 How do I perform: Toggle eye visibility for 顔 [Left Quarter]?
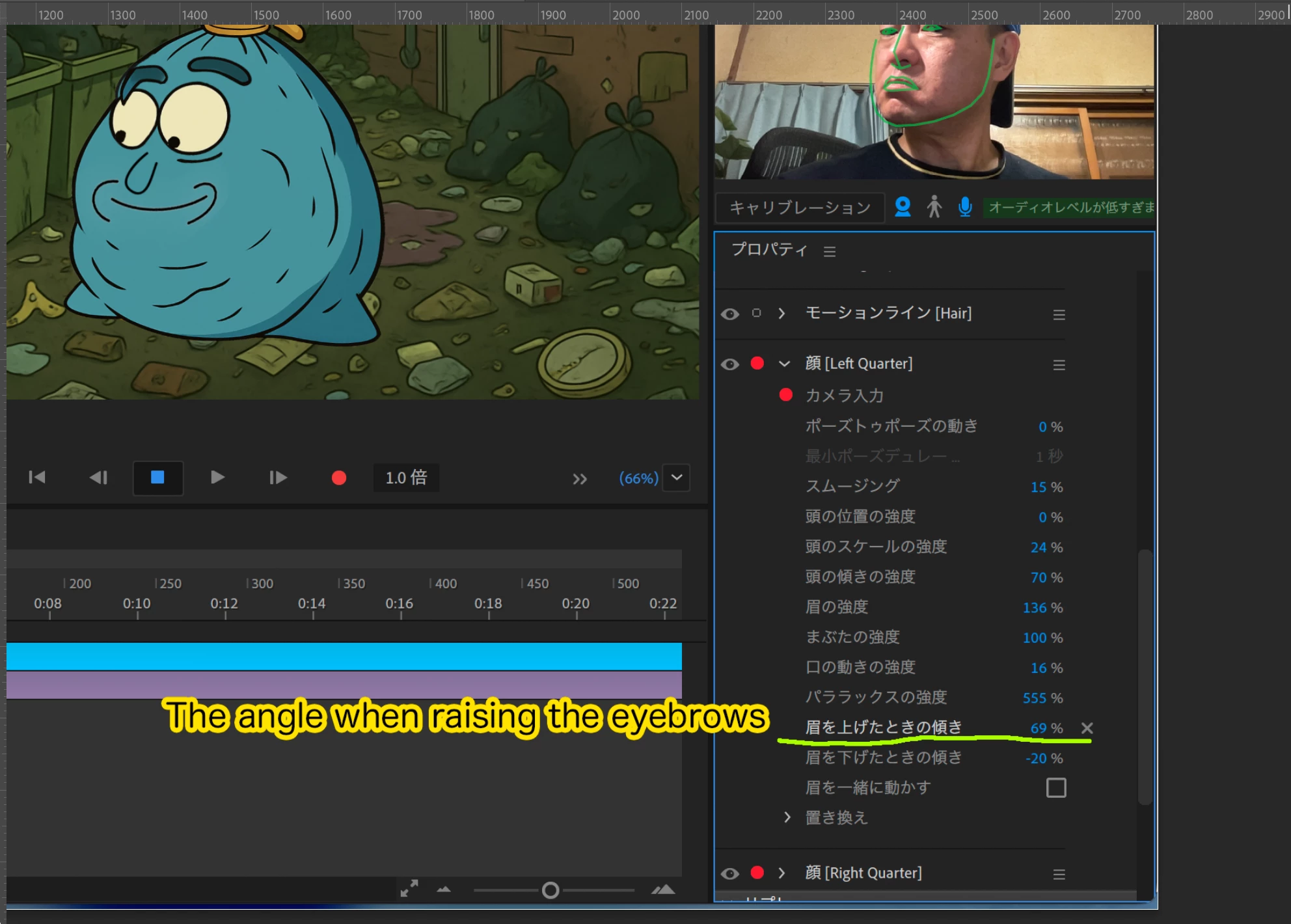pyautogui.click(x=730, y=364)
